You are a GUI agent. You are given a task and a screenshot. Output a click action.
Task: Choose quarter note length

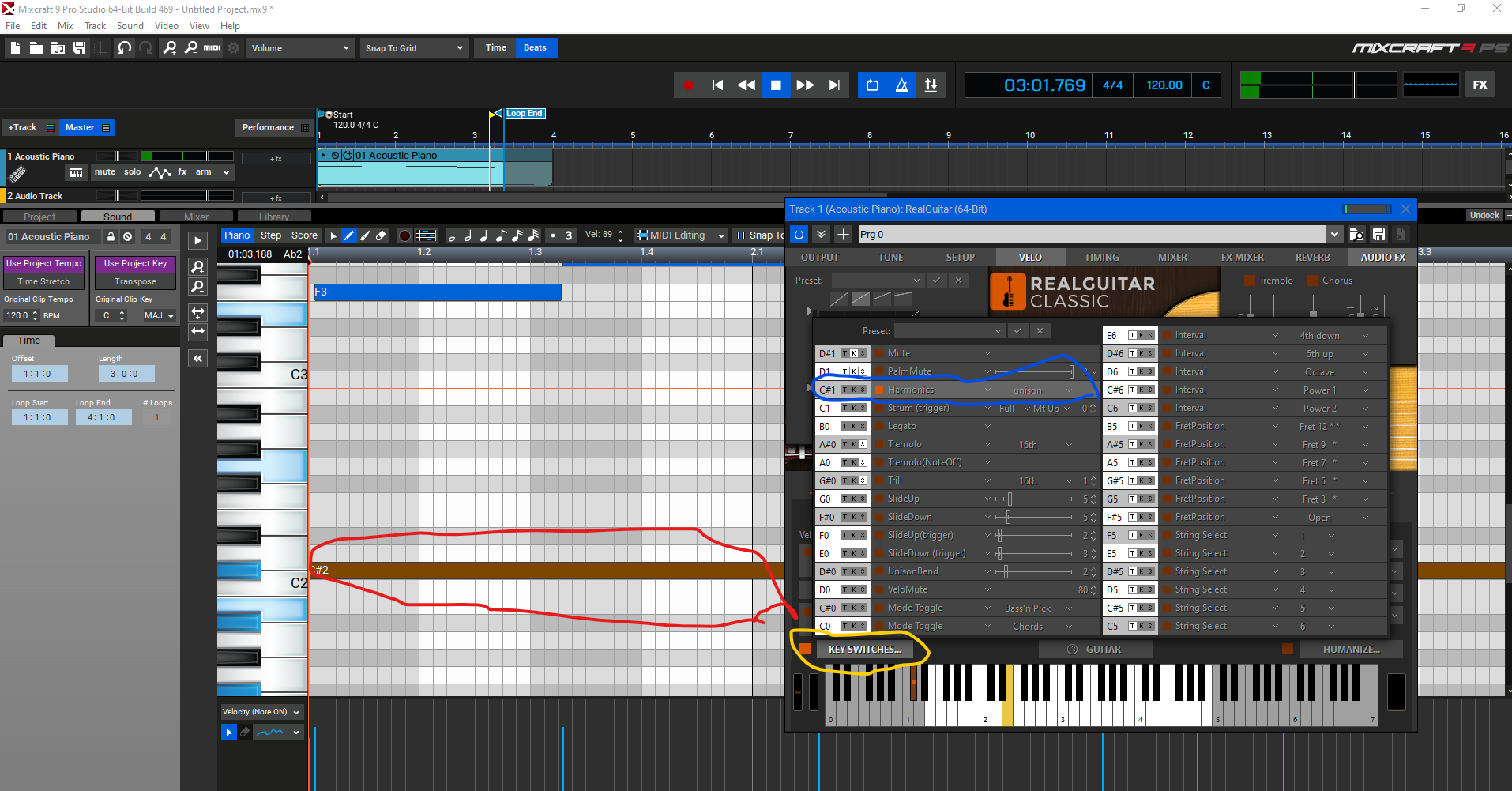tap(484, 235)
